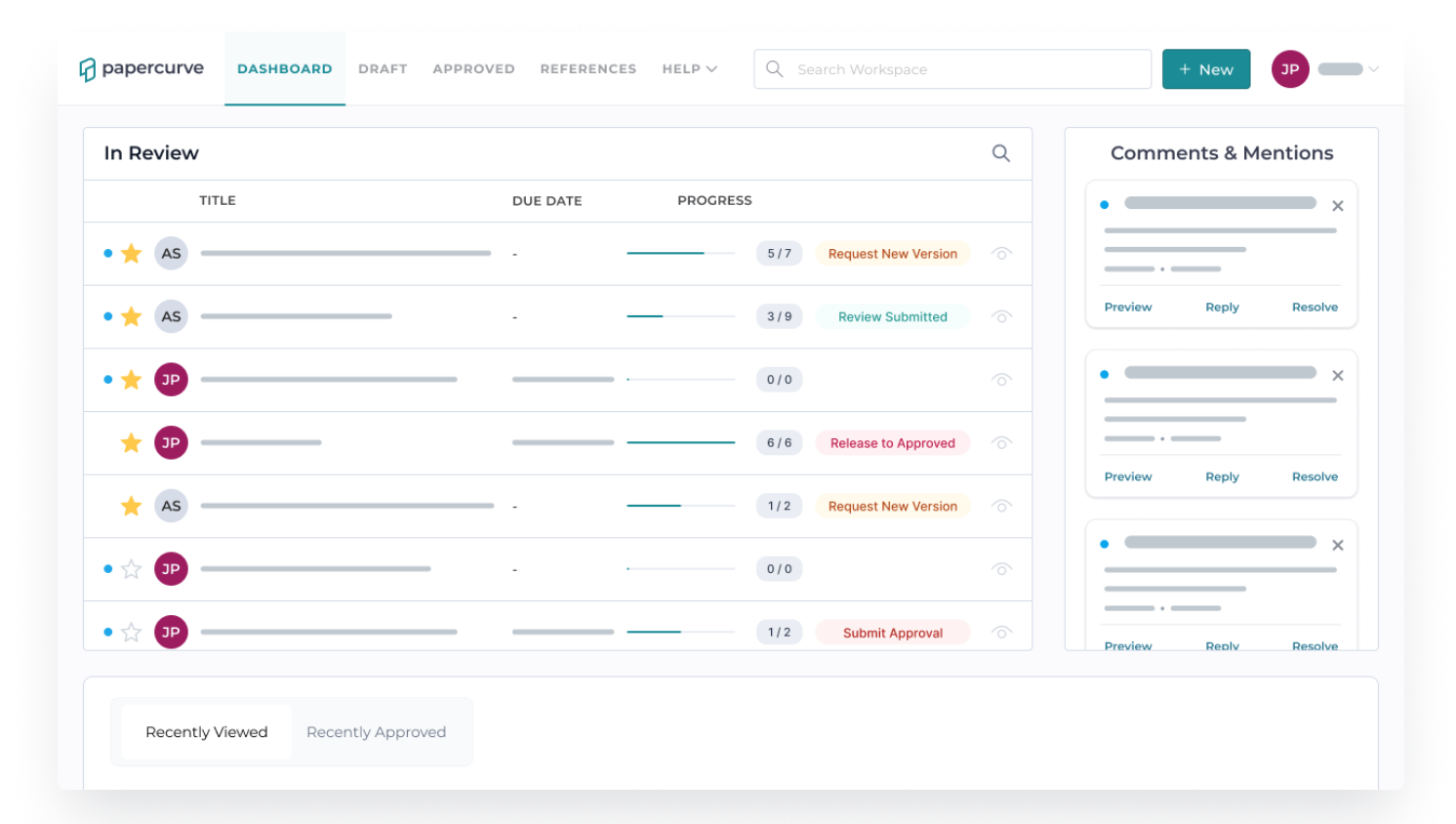Viewport: 1456px width, 824px height.
Task: Toggle watch eye on Submit Approval row
Action: click(x=1001, y=633)
